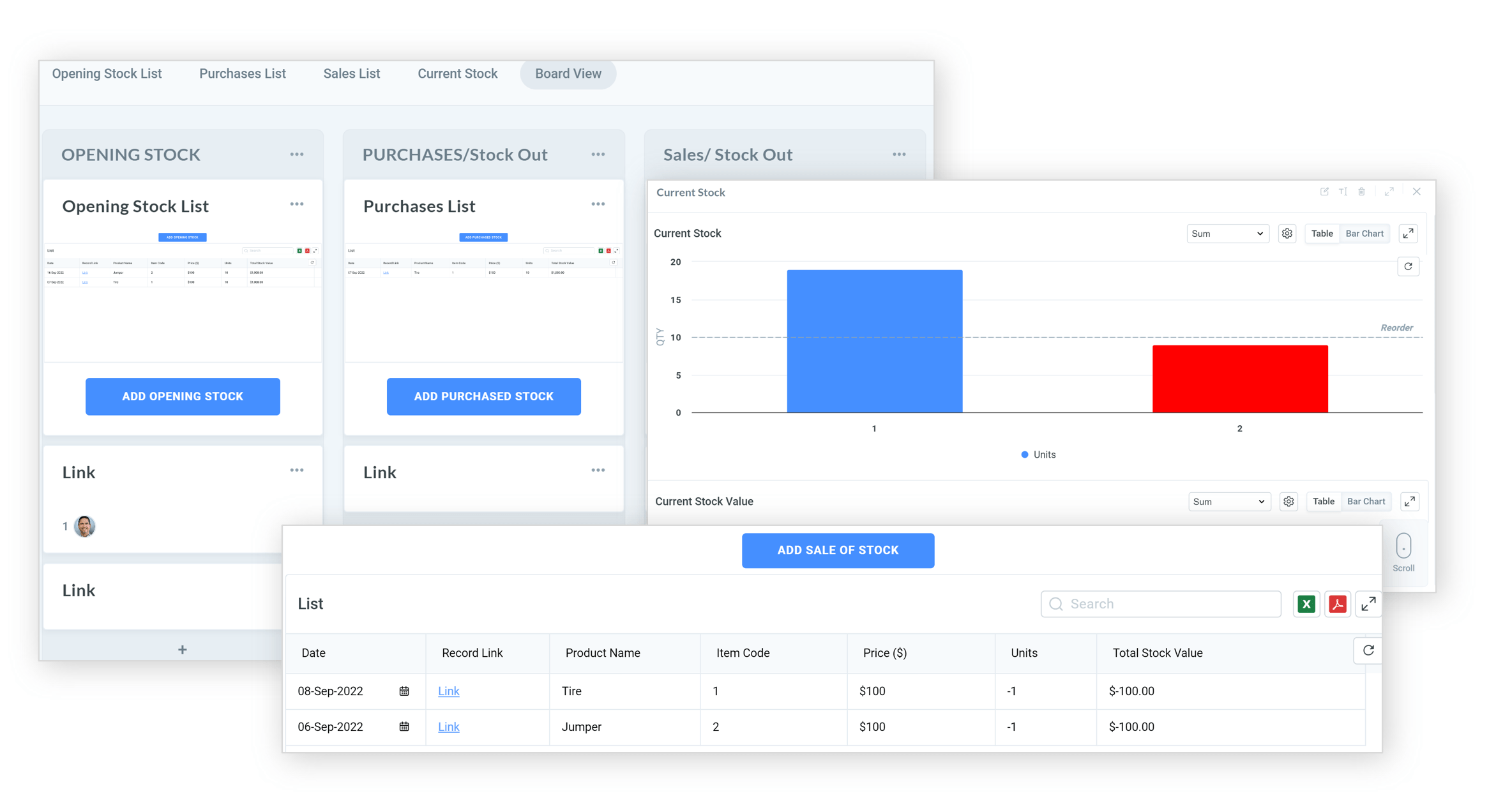Click inside the Search field above the list
Viewport: 1496px width, 812px height.
(1162, 603)
